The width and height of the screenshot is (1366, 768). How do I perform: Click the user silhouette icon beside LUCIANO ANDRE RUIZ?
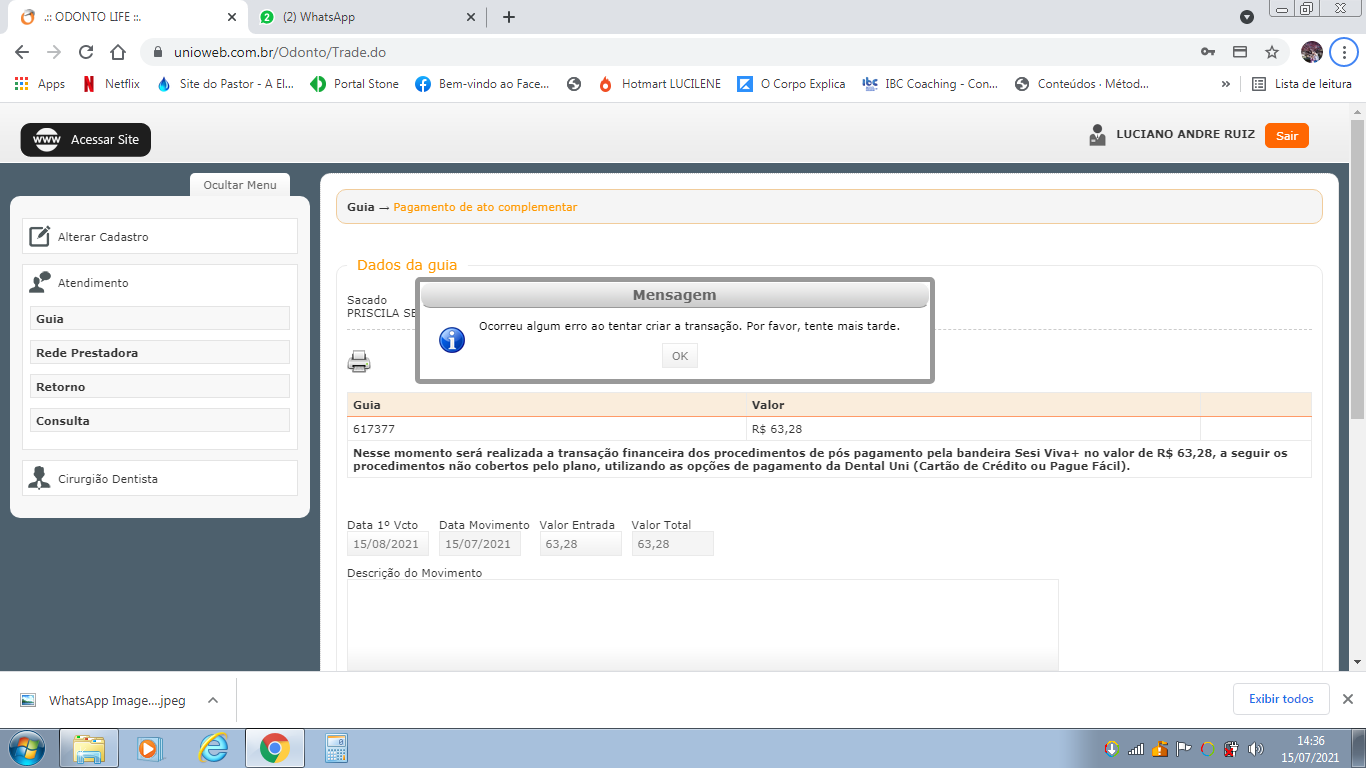(1098, 136)
